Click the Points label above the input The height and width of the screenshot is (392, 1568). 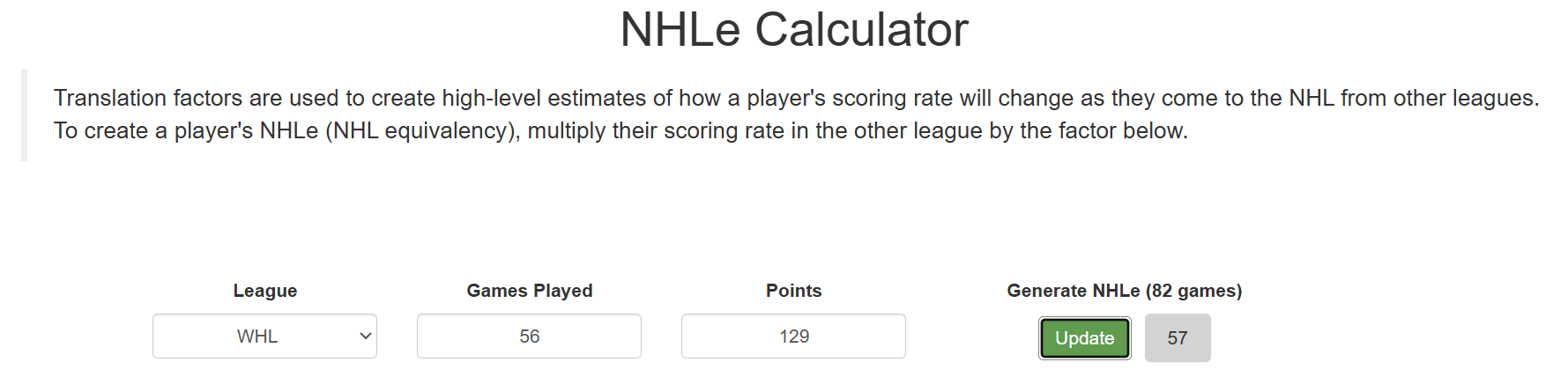794,291
